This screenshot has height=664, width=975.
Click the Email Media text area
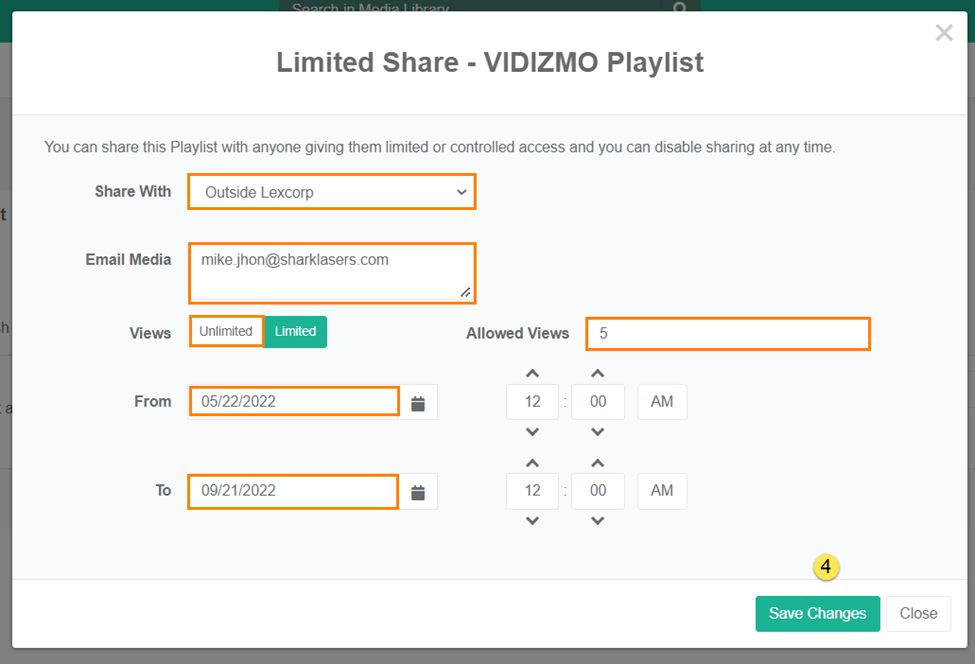click(x=332, y=272)
